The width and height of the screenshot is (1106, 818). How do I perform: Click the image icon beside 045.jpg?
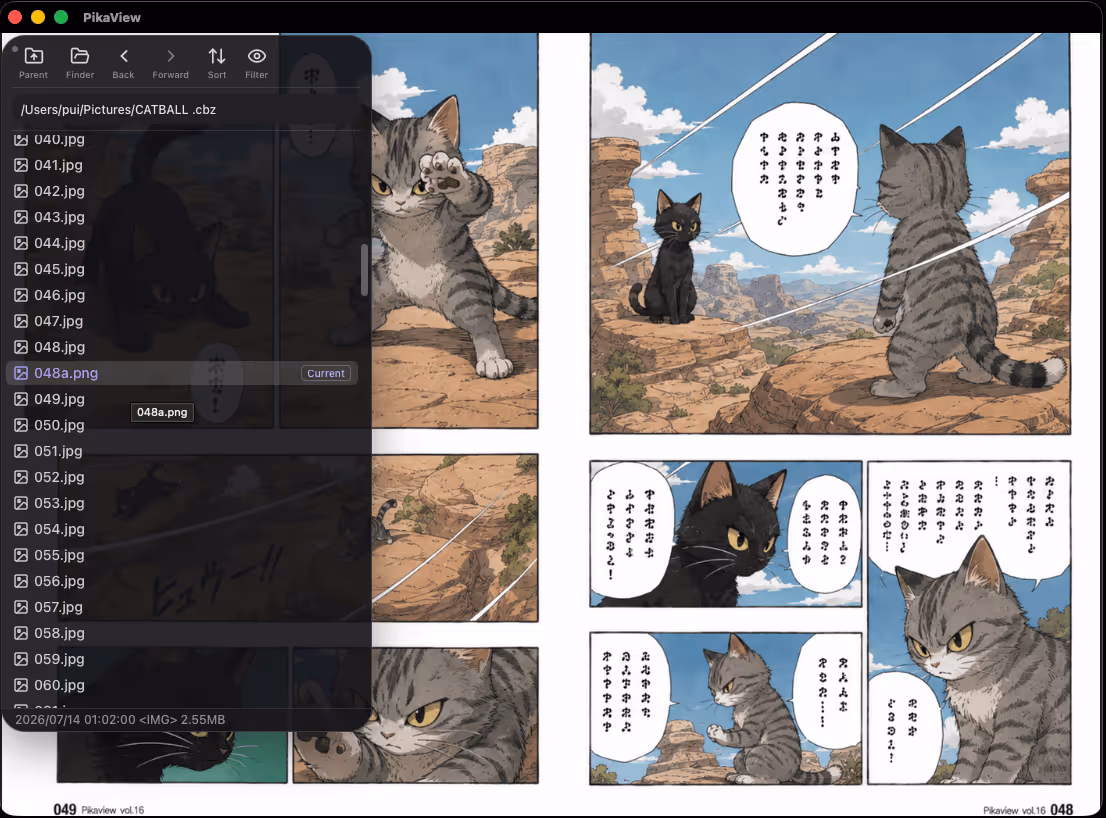pos(21,269)
